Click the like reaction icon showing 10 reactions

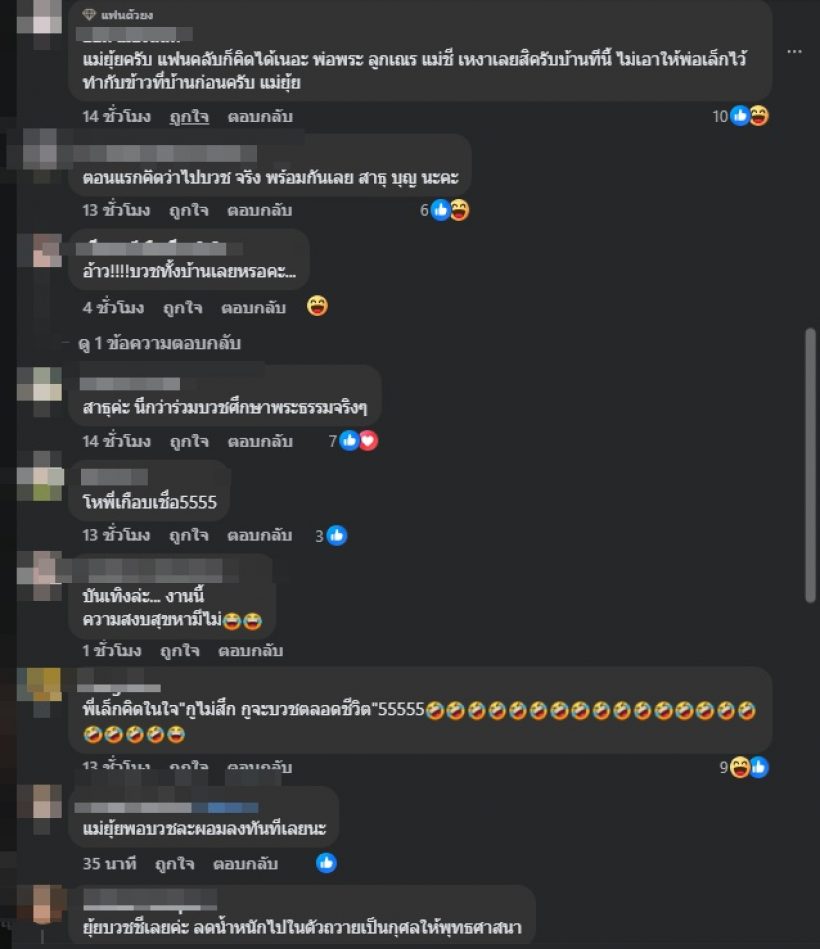coord(740,116)
